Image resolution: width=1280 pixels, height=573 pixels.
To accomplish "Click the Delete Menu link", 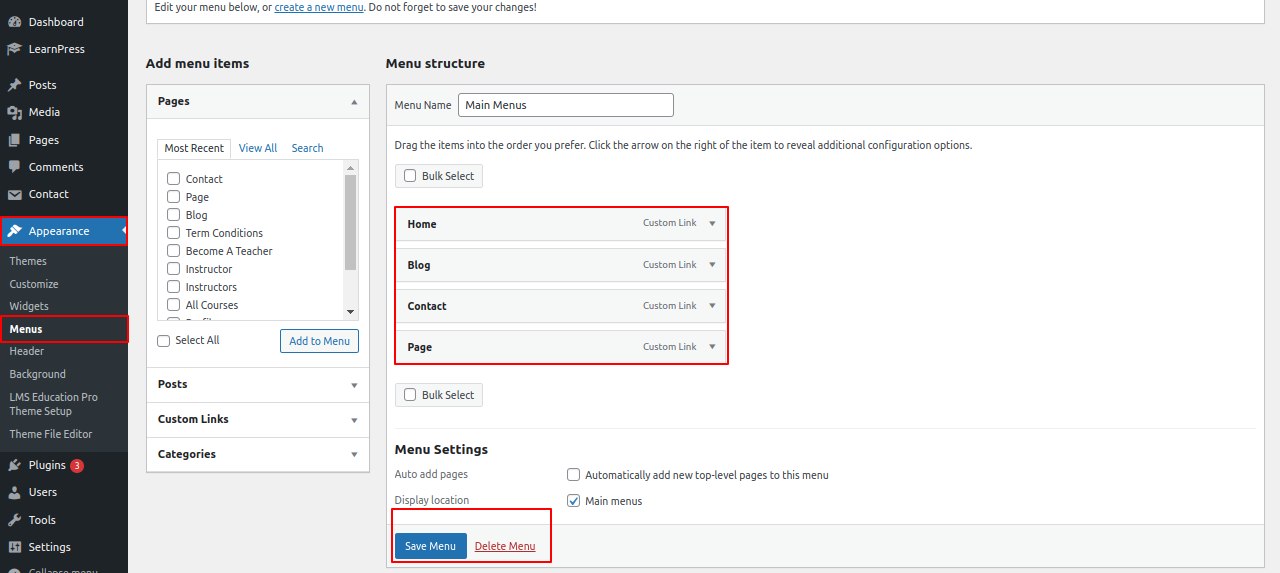I will pos(505,546).
